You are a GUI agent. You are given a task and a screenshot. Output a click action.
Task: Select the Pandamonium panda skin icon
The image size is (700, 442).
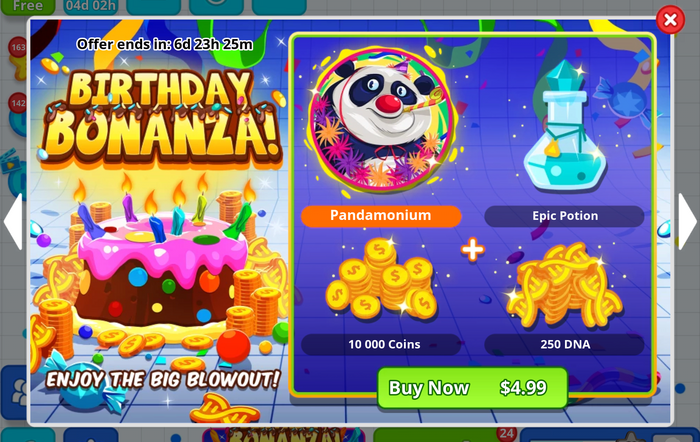pyautogui.click(x=381, y=121)
